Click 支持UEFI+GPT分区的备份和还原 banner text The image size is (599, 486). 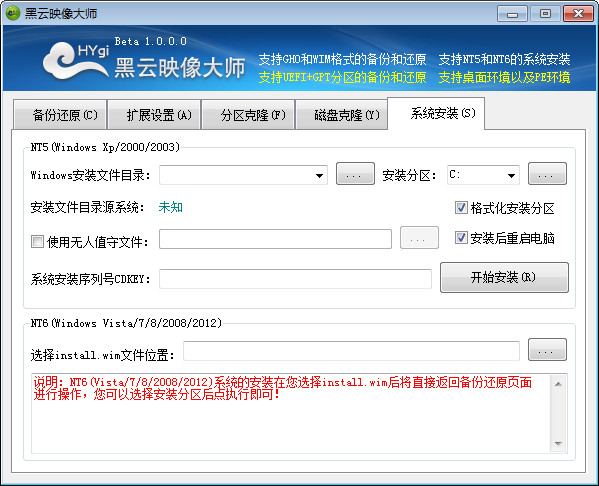(342, 77)
